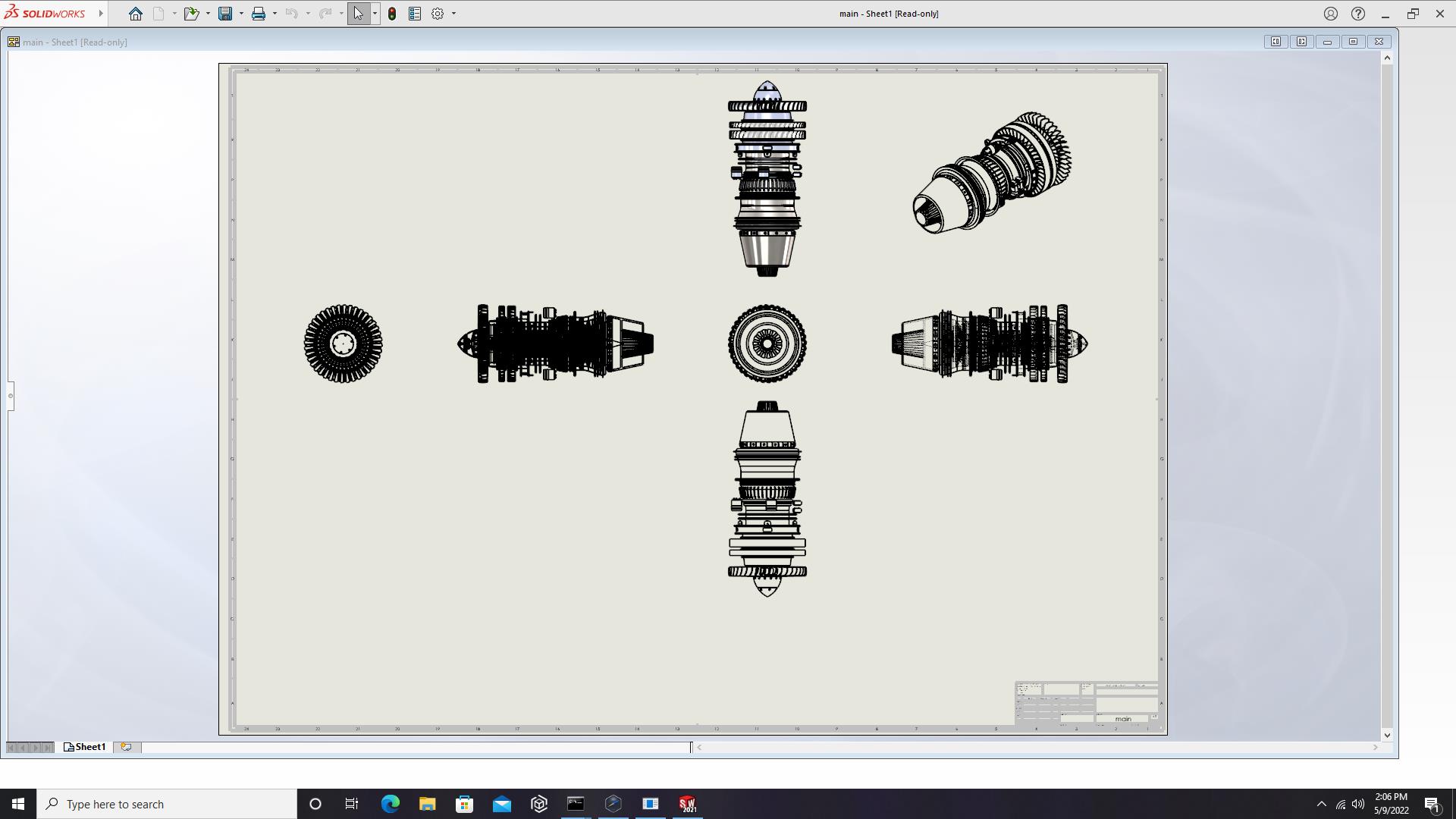Open the SolidWorks Home welcome icon
Viewport: 1456px width, 819px height.
coord(135,14)
